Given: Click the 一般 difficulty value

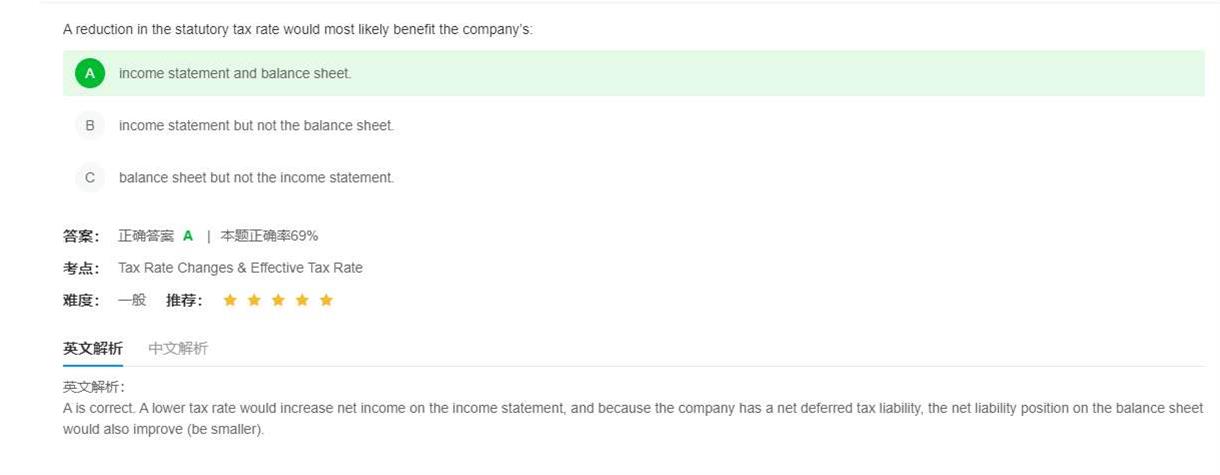Looking at the screenshot, I should 132,300.
